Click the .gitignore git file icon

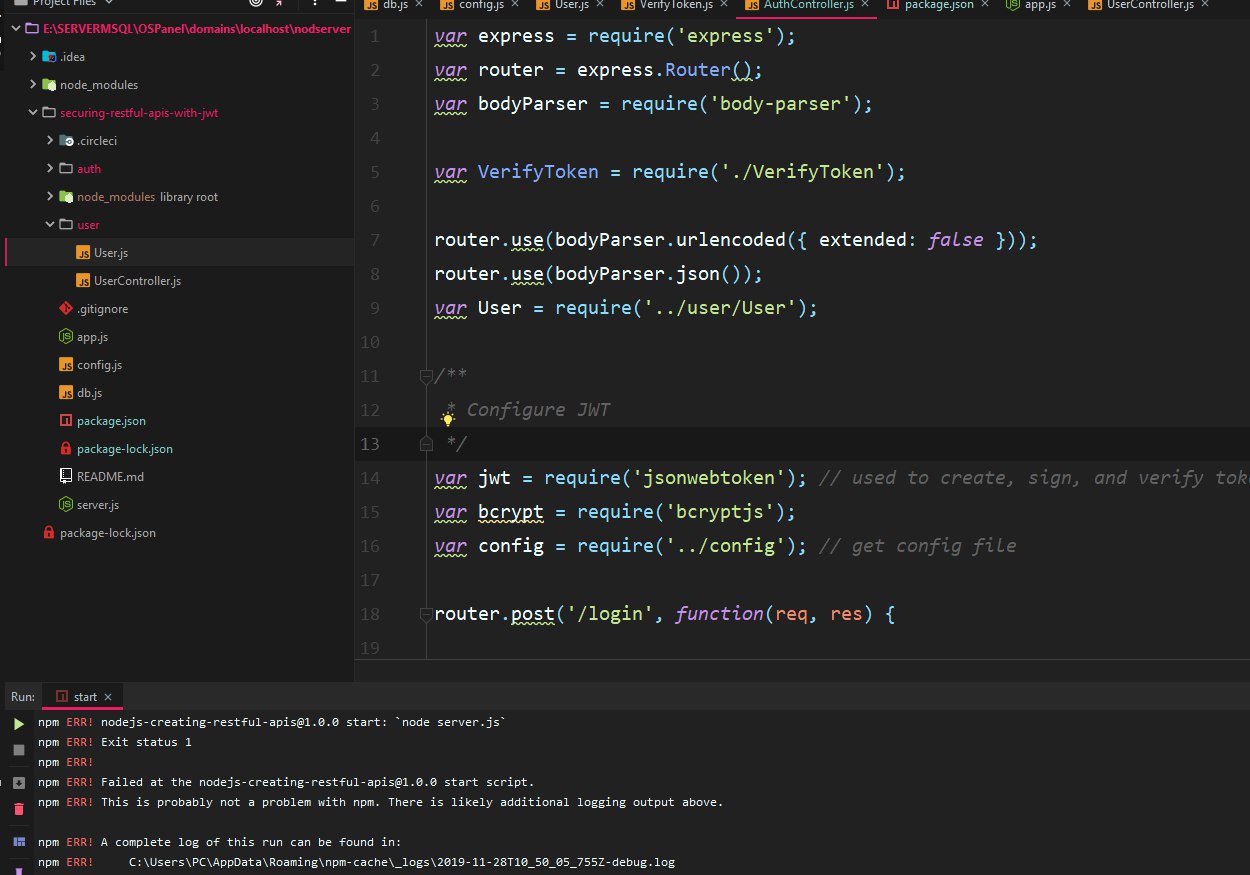(66, 308)
